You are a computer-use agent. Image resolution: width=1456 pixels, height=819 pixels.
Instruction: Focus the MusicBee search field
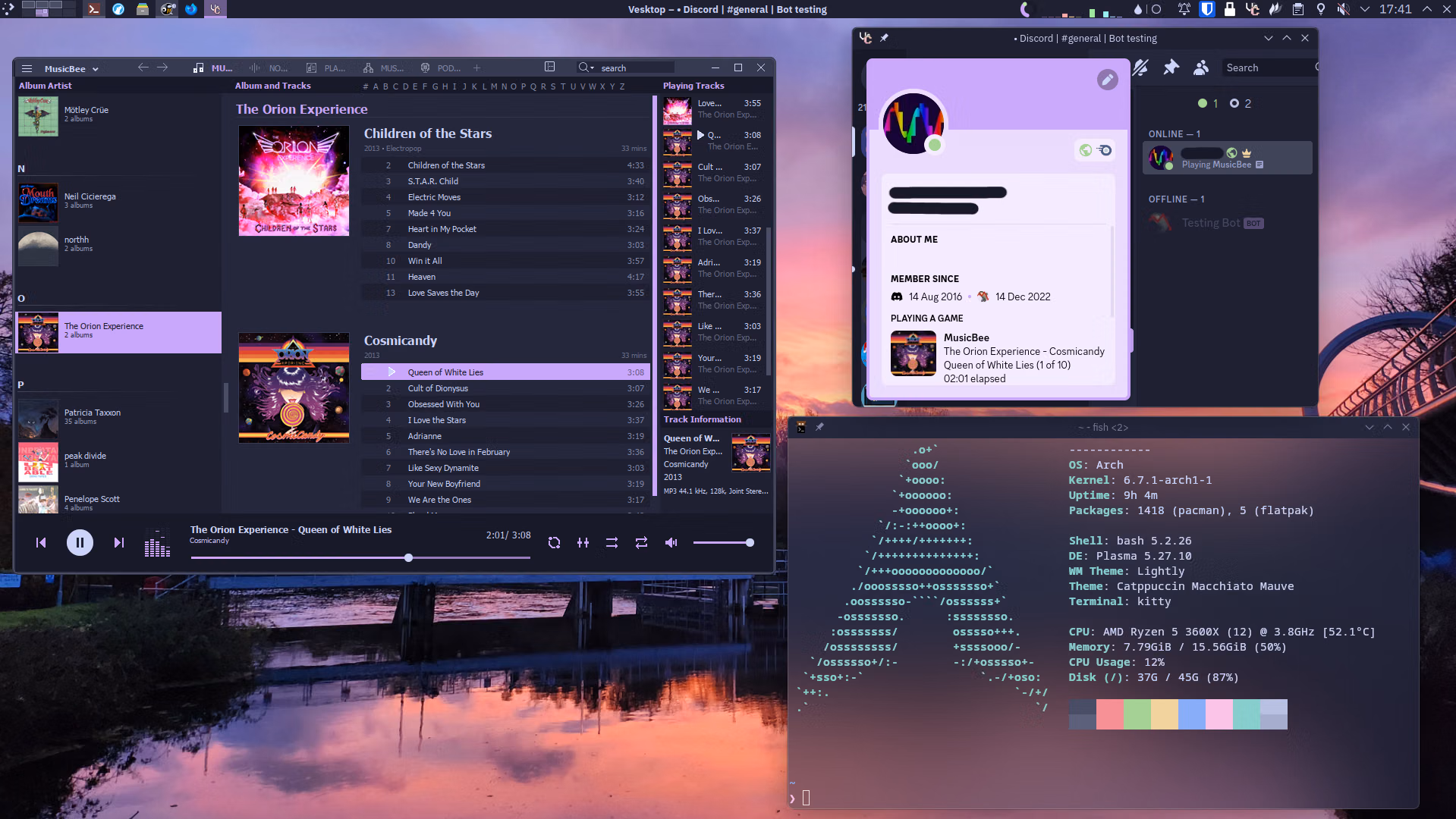point(636,68)
